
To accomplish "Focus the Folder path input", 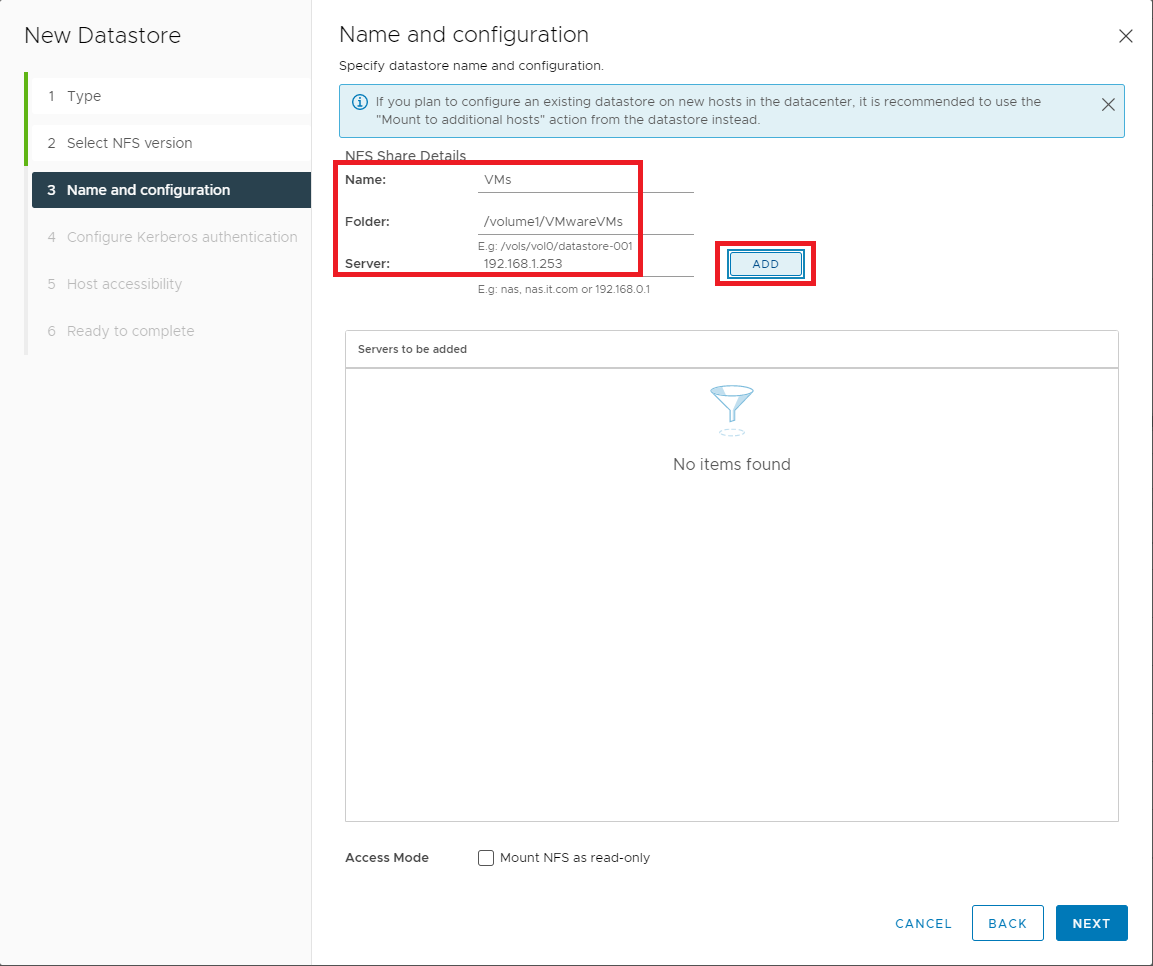I will coord(585,222).
